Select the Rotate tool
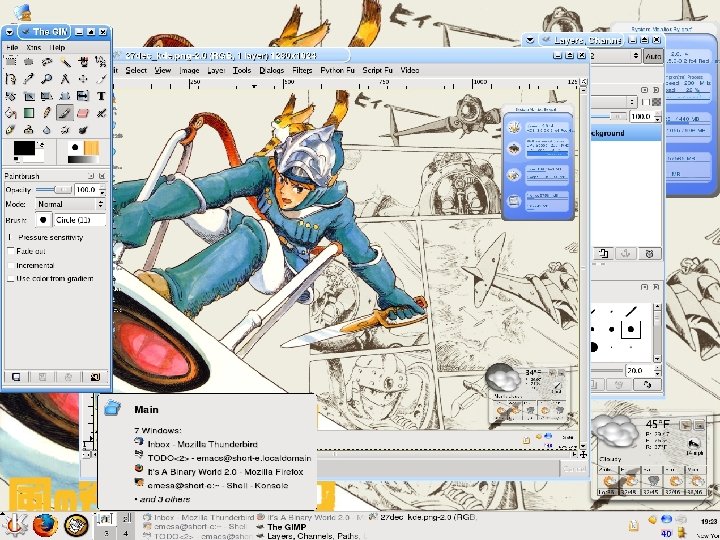The image size is (720, 540). [x=11, y=96]
